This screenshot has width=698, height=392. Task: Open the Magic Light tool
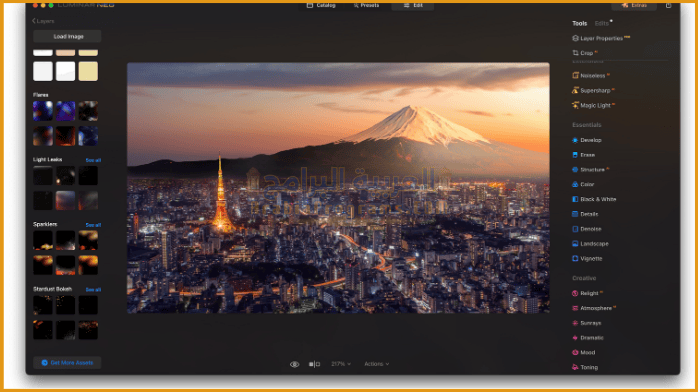tap(593, 105)
